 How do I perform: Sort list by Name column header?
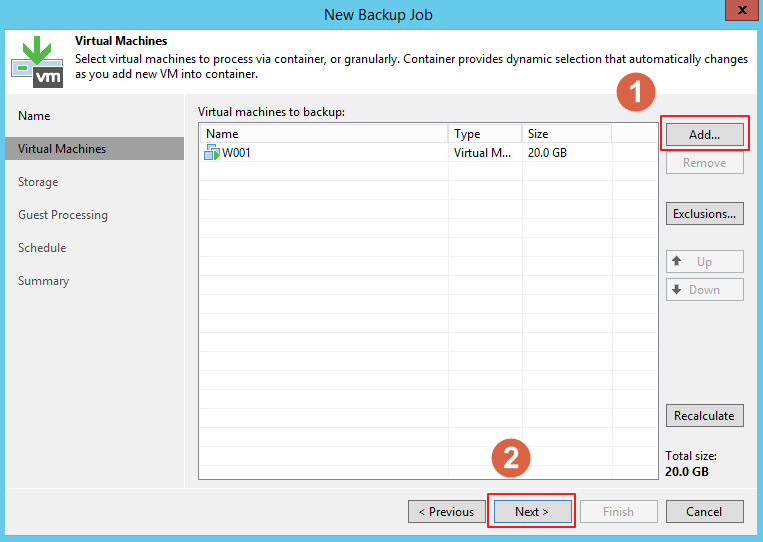[x=323, y=134]
